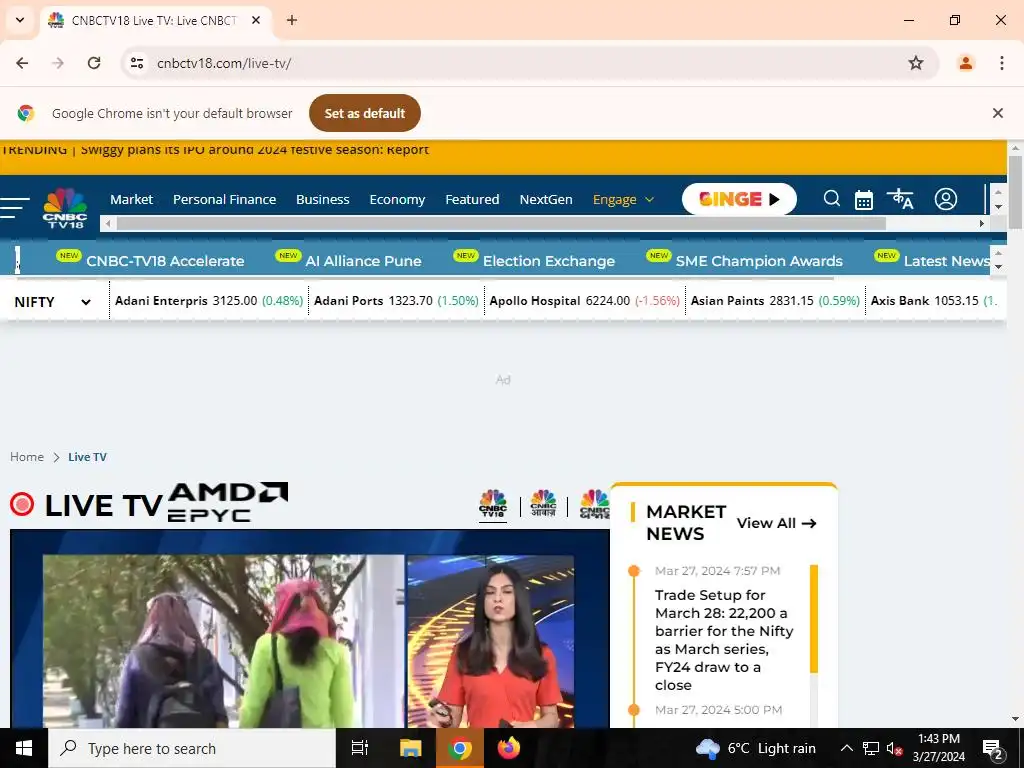Viewport: 1024px width, 768px height.
Task: Open Election Exchange link
Action: 549,261
